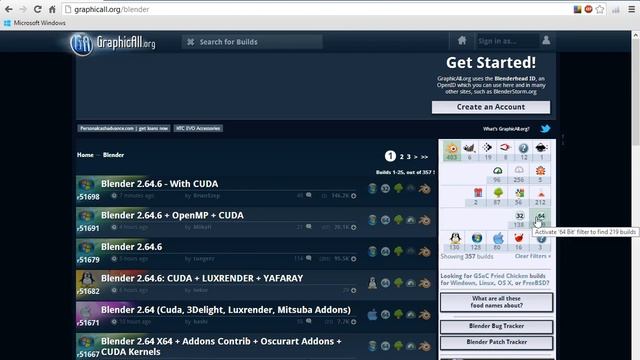Viewport: 640px width, 360px height.
Task: Activate the 32 Bit filter
Action: 519,219
